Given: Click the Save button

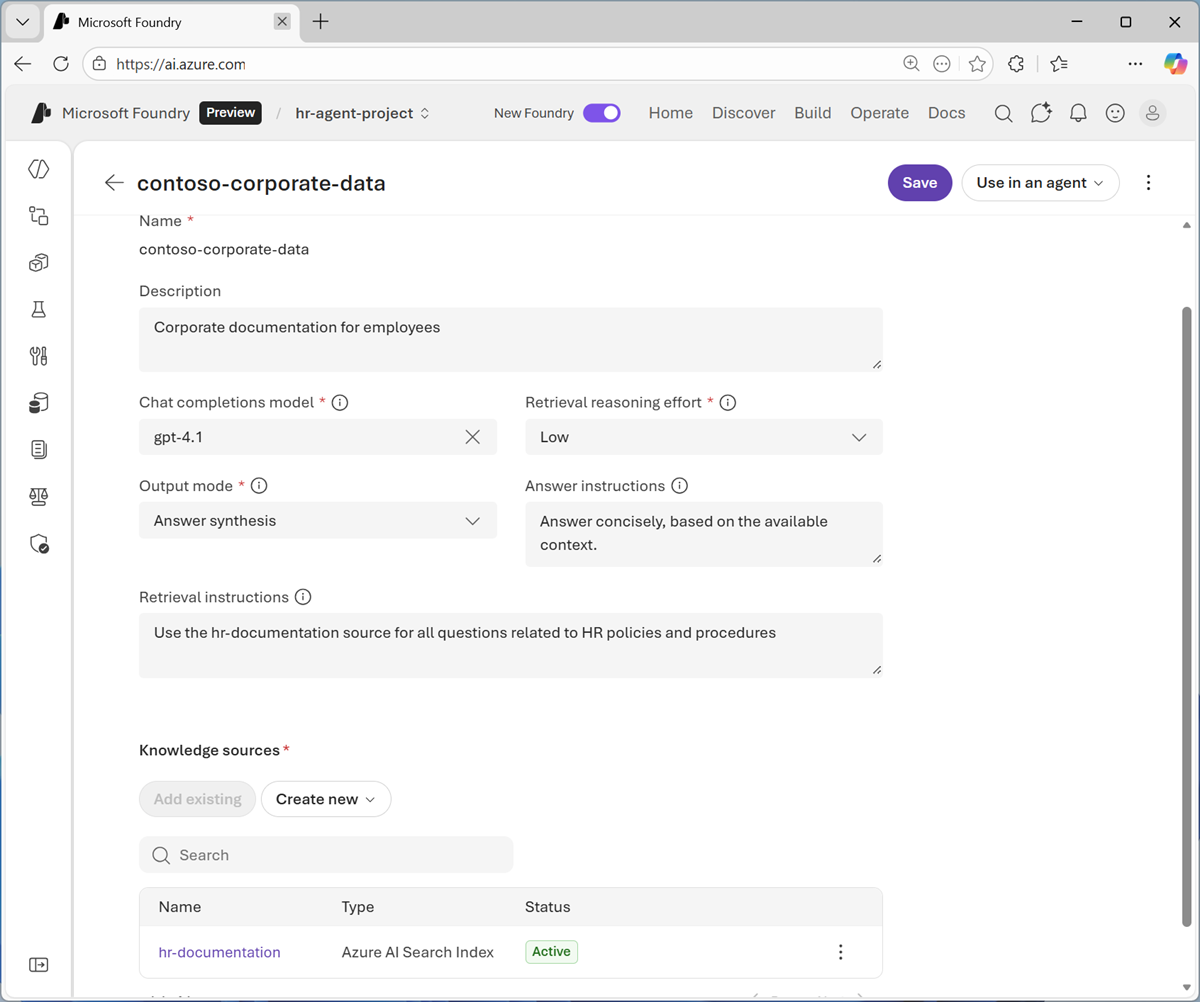Looking at the screenshot, I should [919, 183].
